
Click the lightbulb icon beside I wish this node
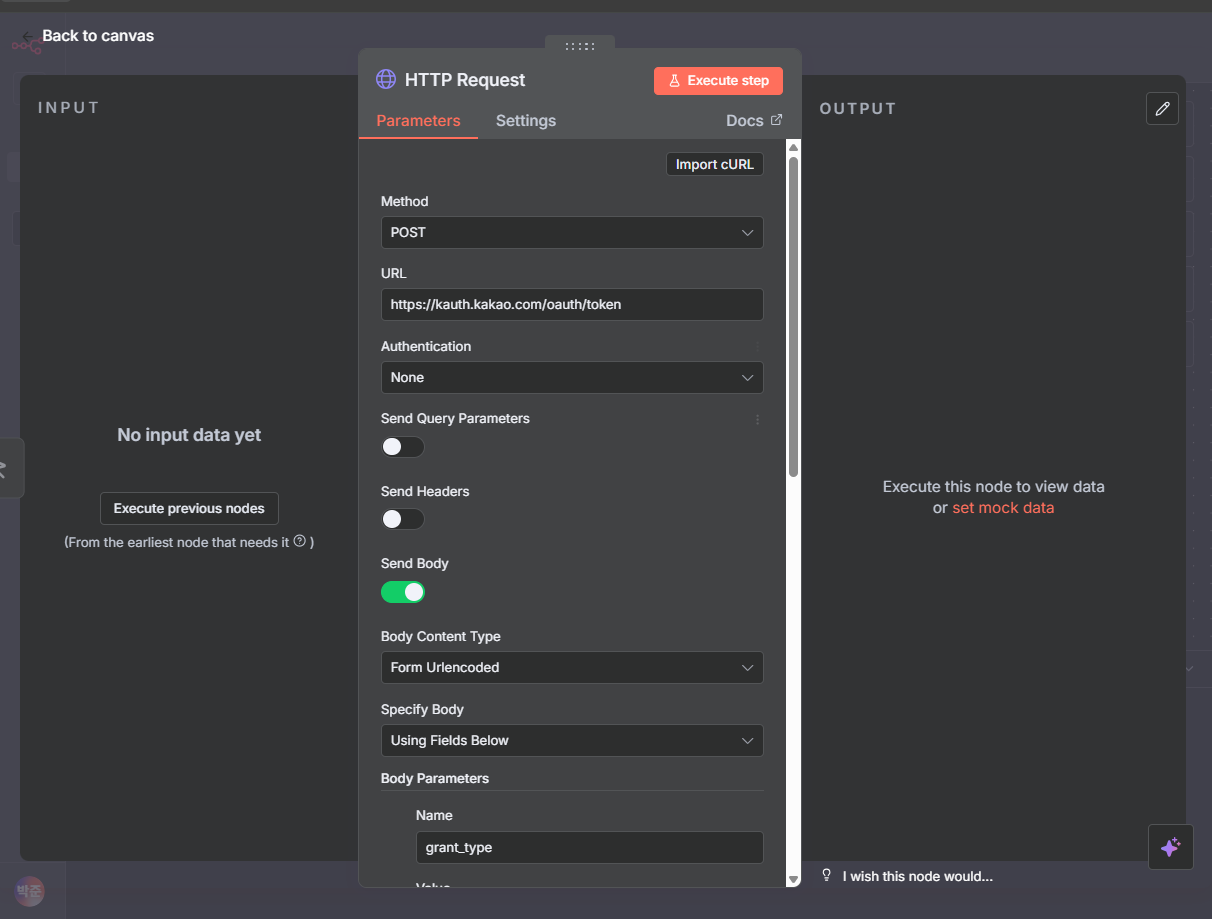(x=827, y=875)
